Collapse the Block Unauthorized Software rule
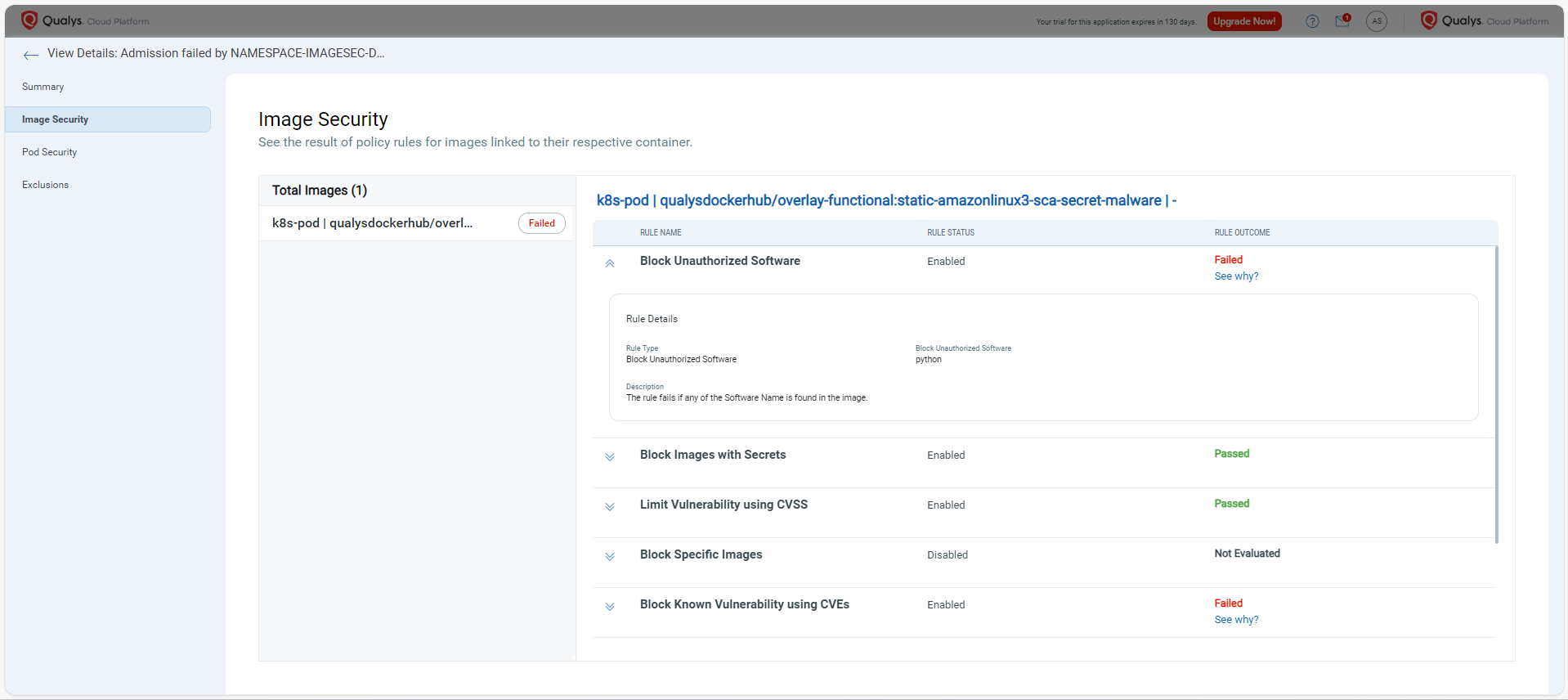 pos(610,263)
